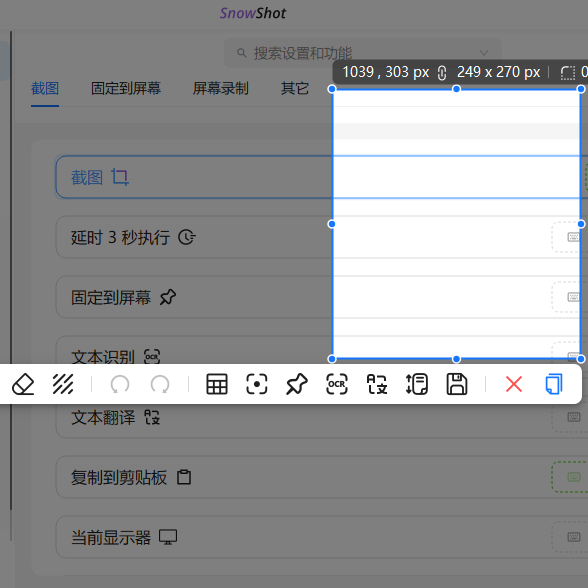The image size is (588, 588).
Task: Click the aspect ratio lock icon
Action: pos(442,73)
